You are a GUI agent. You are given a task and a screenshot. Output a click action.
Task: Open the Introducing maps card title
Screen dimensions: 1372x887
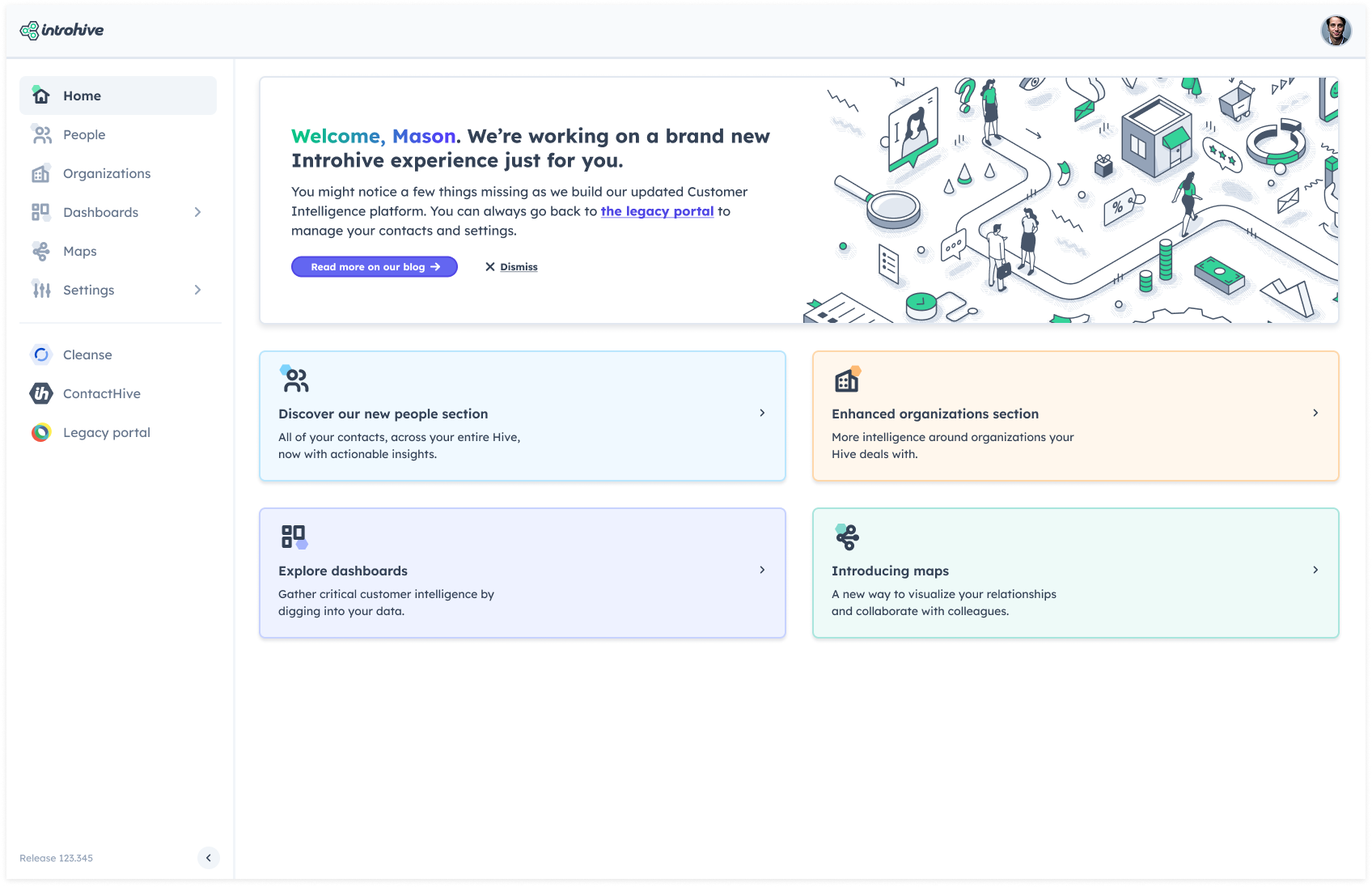(x=890, y=571)
